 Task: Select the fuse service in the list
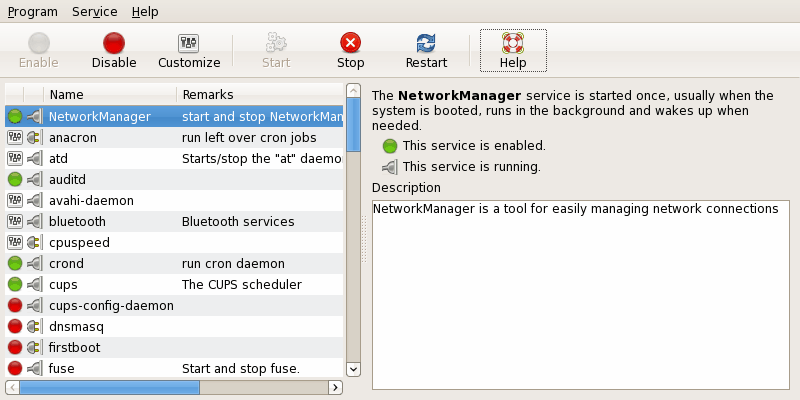[62, 369]
